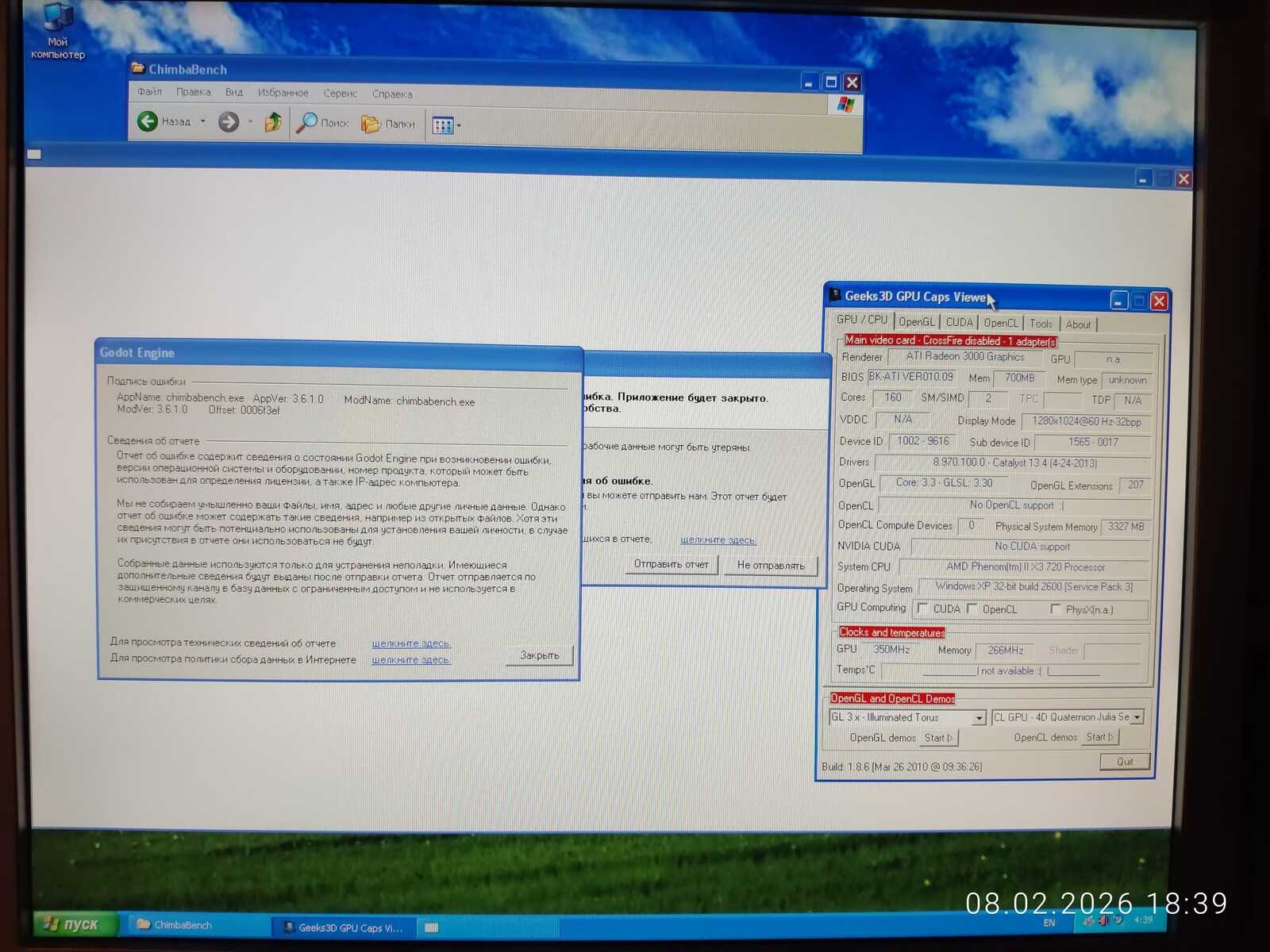Viewport: 1270px width, 952px height.
Task: Click the OpenGL value Core: 3.3 - GLSL: 3.30
Action: pos(944,482)
